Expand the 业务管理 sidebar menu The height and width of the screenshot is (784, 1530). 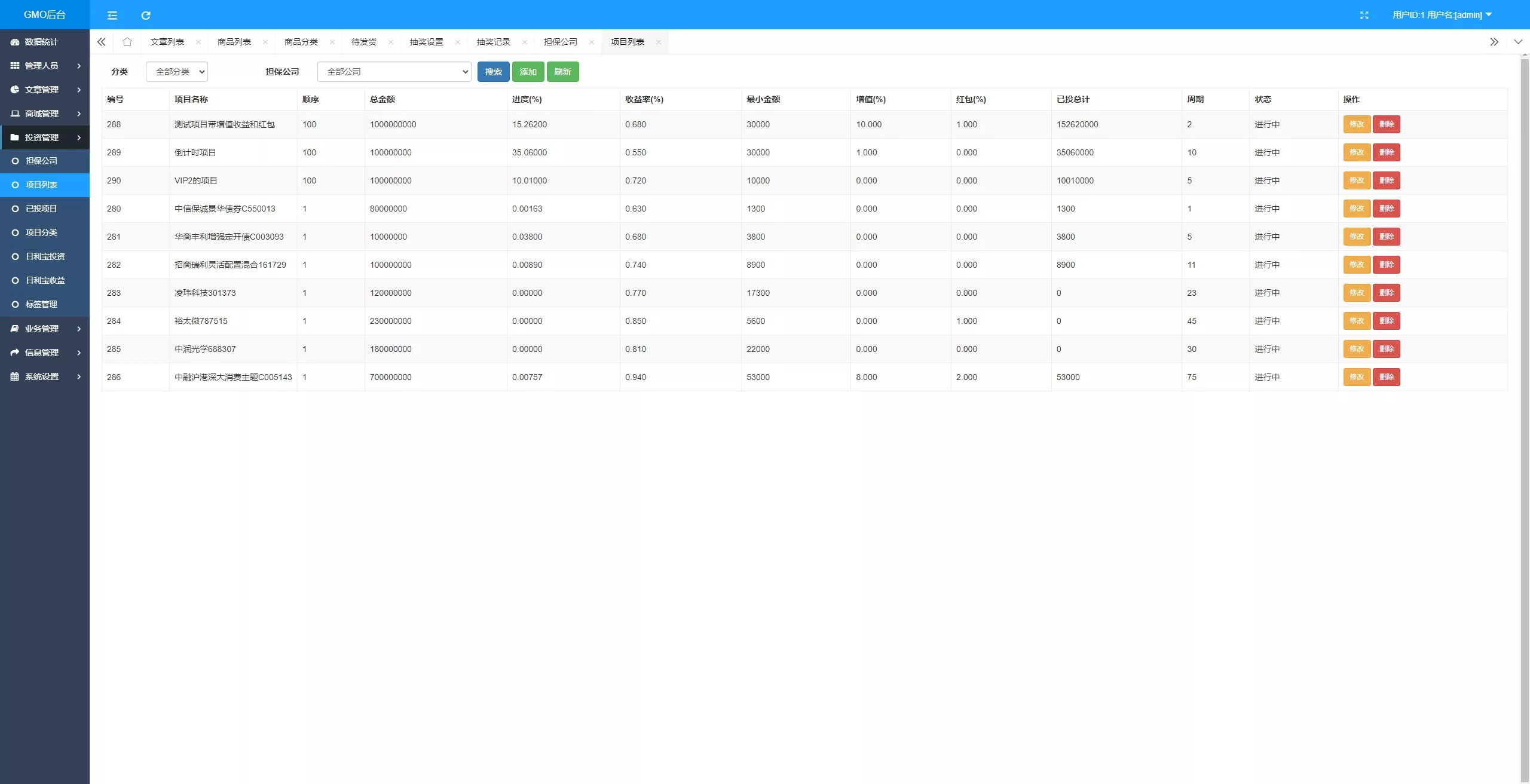click(x=45, y=329)
